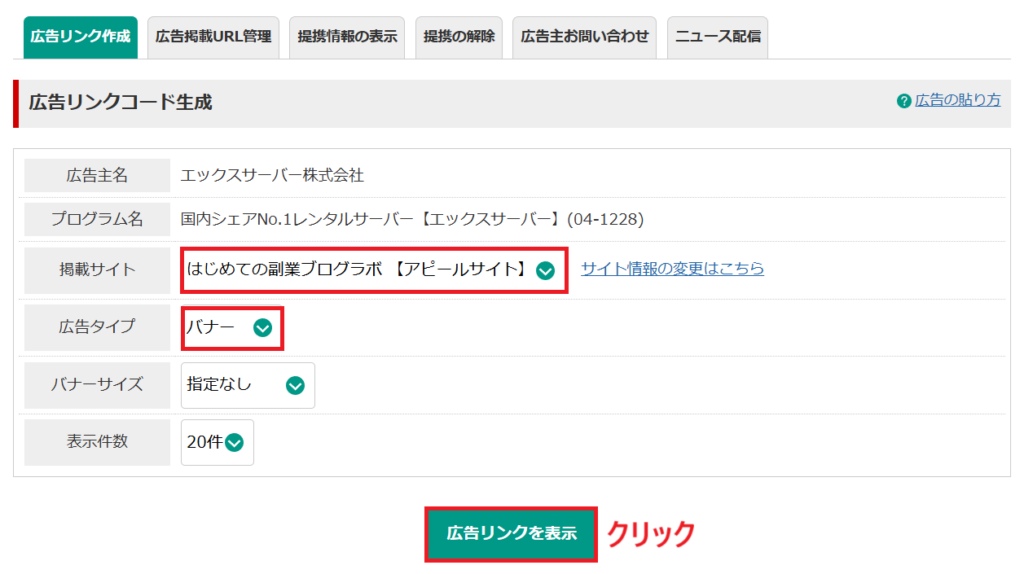Click the サイト情報の変更はこちら link
Viewport: 1024px width, 574px height.
point(672,269)
